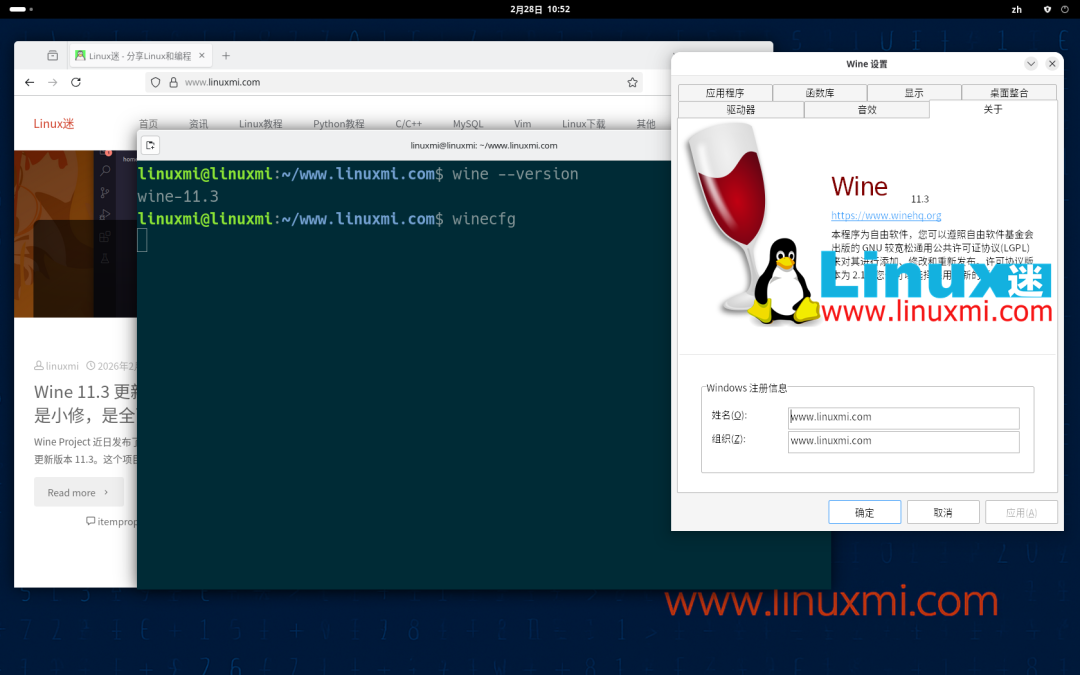Switch to the 驱动器 tab in Wine 设置

pyautogui.click(x=740, y=111)
